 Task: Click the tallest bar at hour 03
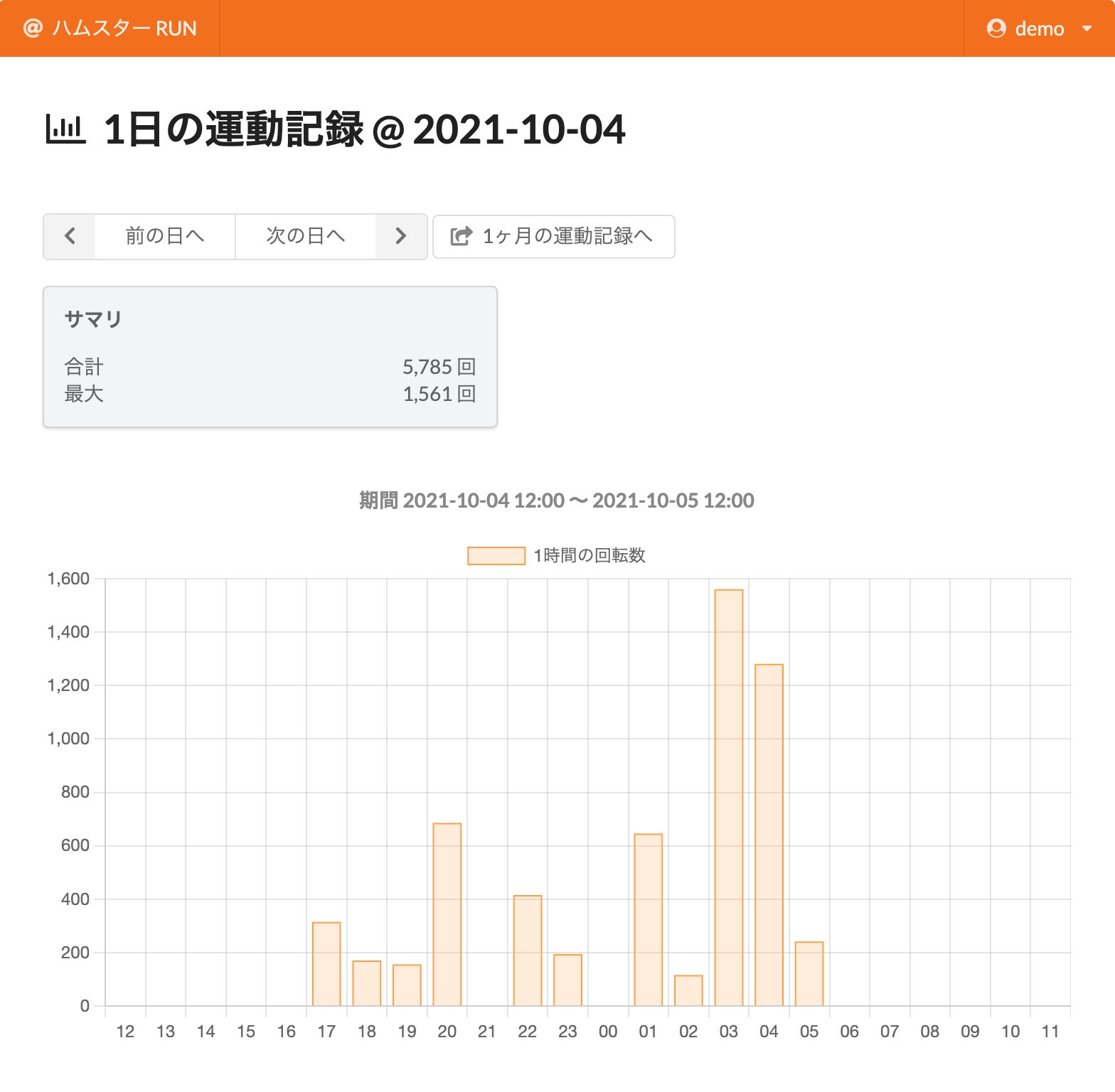[x=729, y=797]
